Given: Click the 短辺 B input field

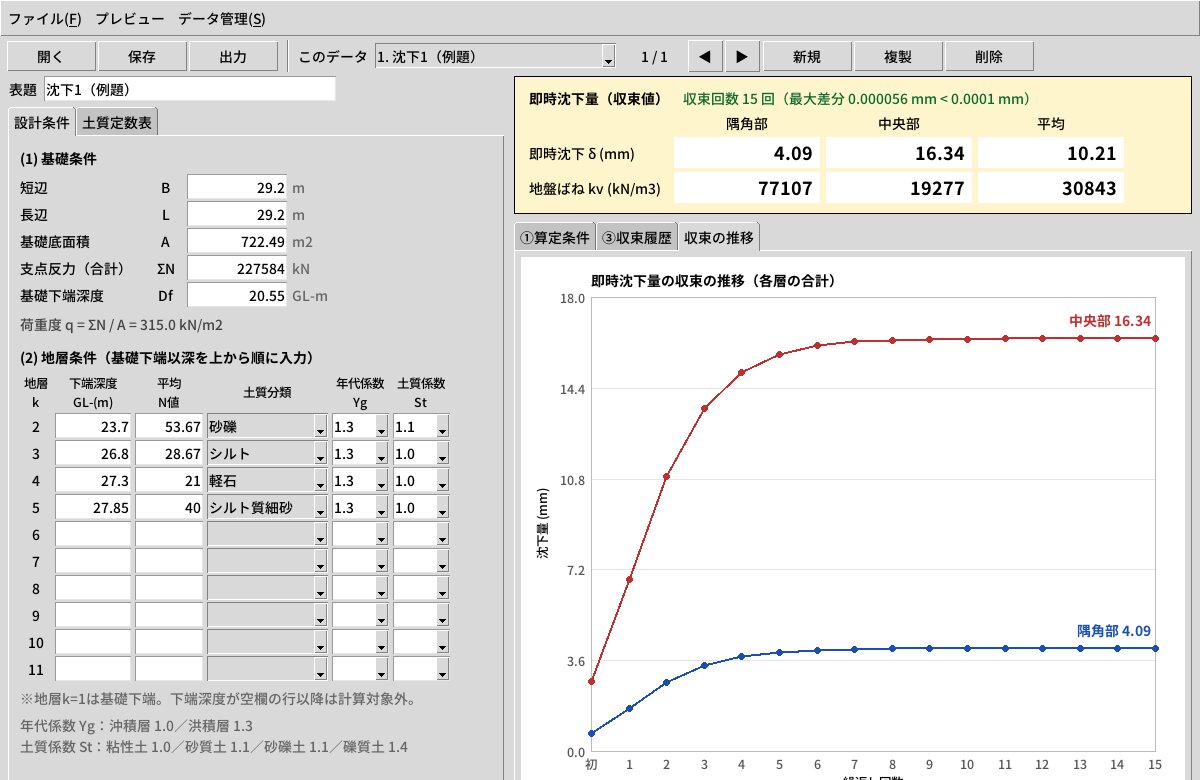Looking at the screenshot, I should [238, 188].
